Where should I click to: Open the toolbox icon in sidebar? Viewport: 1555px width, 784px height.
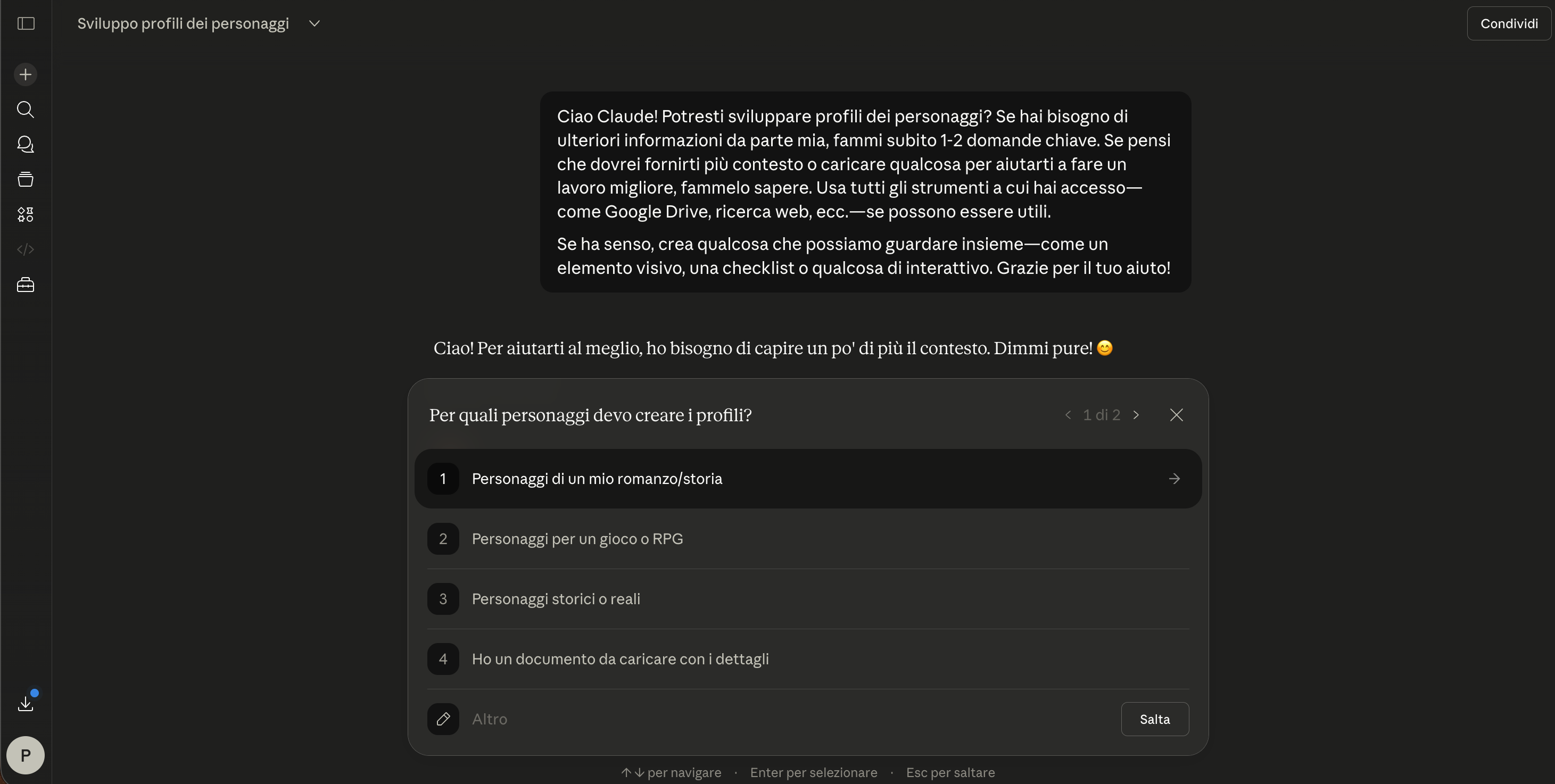26,285
